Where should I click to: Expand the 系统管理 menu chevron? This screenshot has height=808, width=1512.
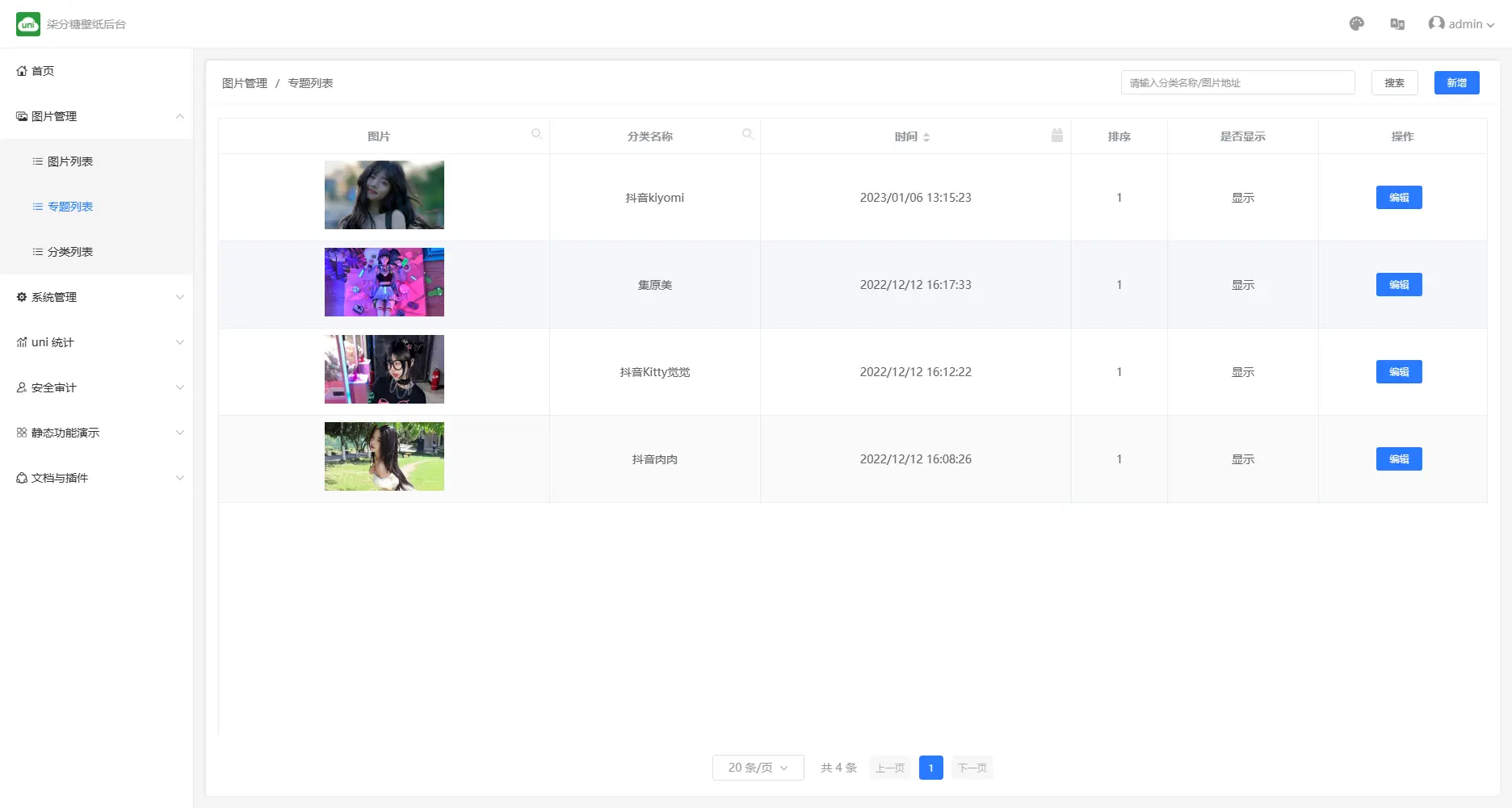180,297
